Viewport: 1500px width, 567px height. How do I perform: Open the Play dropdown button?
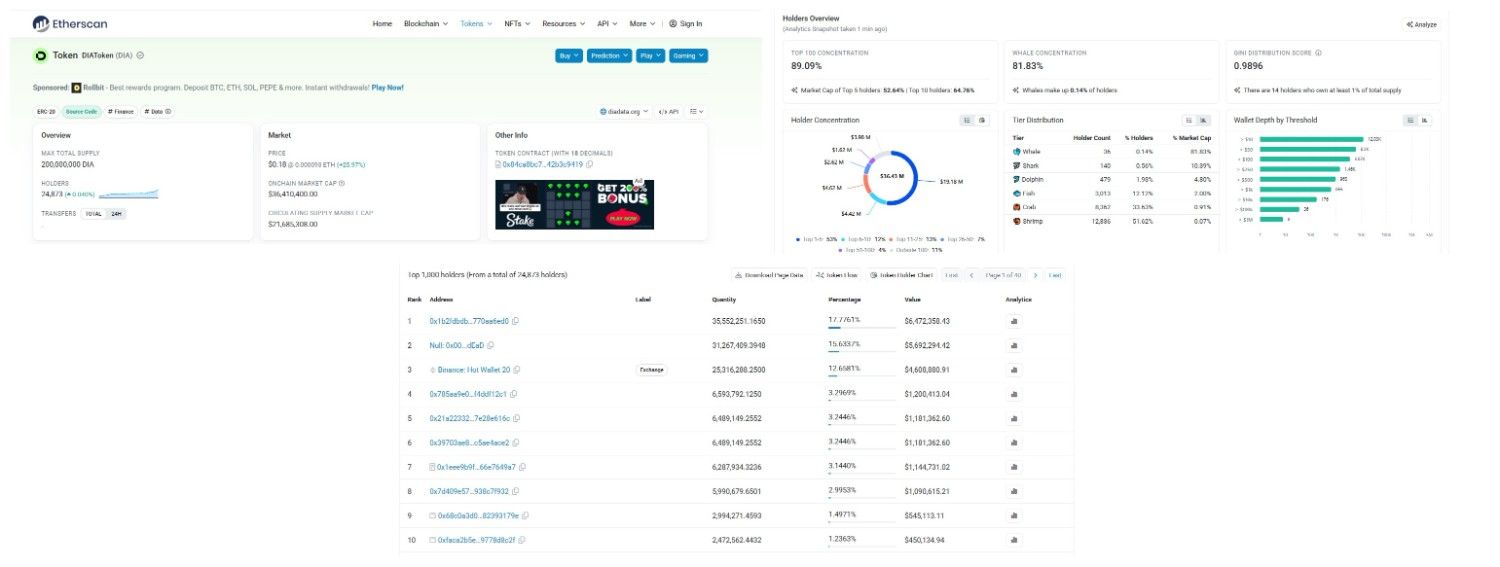click(x=650, y=56)
